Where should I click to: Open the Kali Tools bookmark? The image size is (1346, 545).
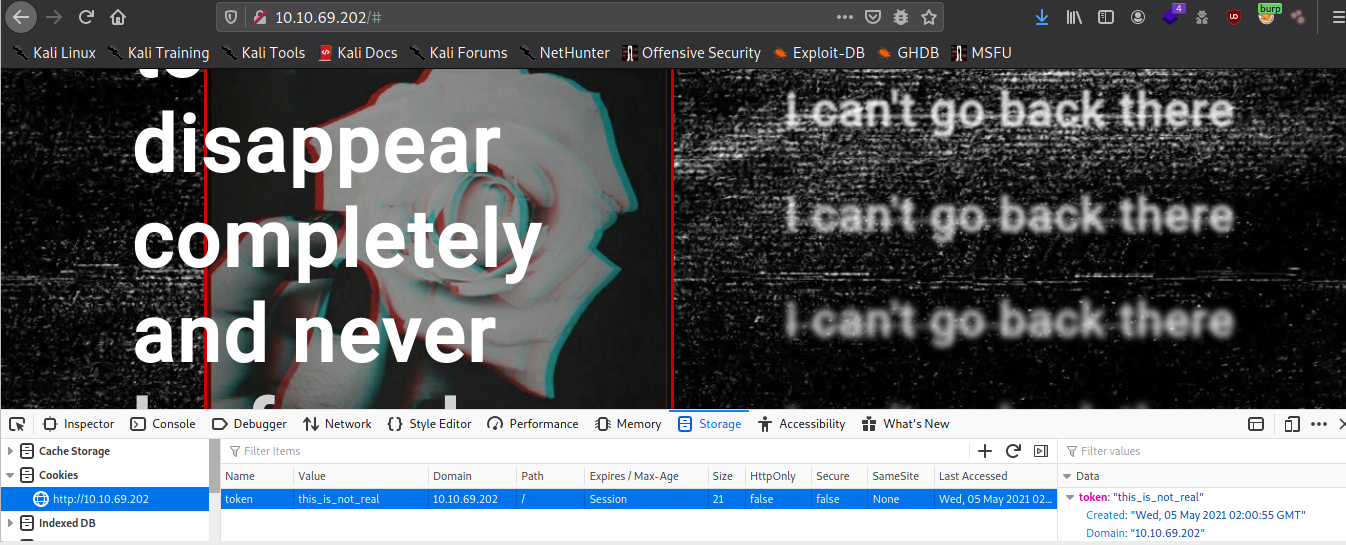pyautogui.click(x=263, y=52)
